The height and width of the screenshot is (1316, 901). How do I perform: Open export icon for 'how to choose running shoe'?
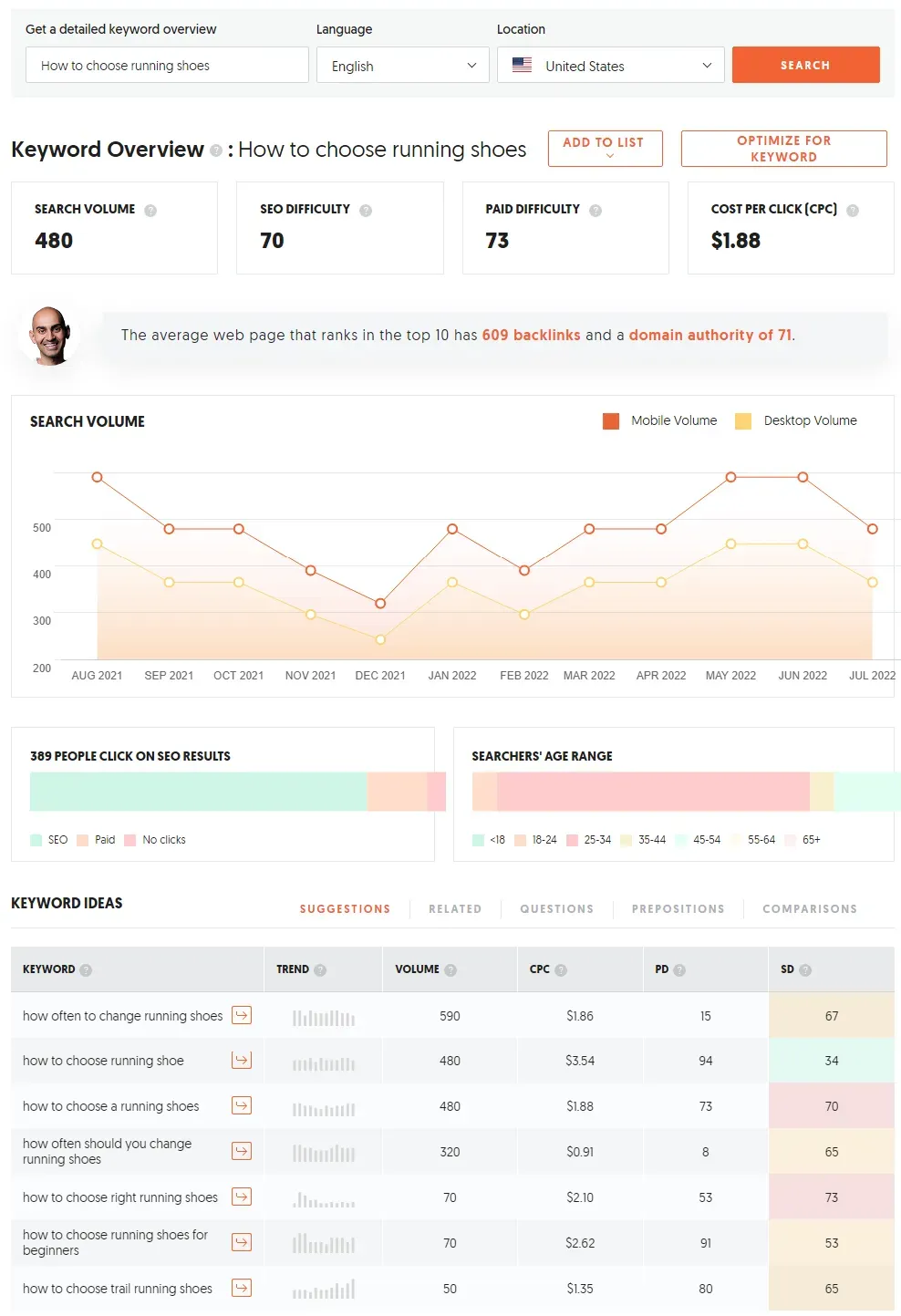click(x=242, y=1060)
